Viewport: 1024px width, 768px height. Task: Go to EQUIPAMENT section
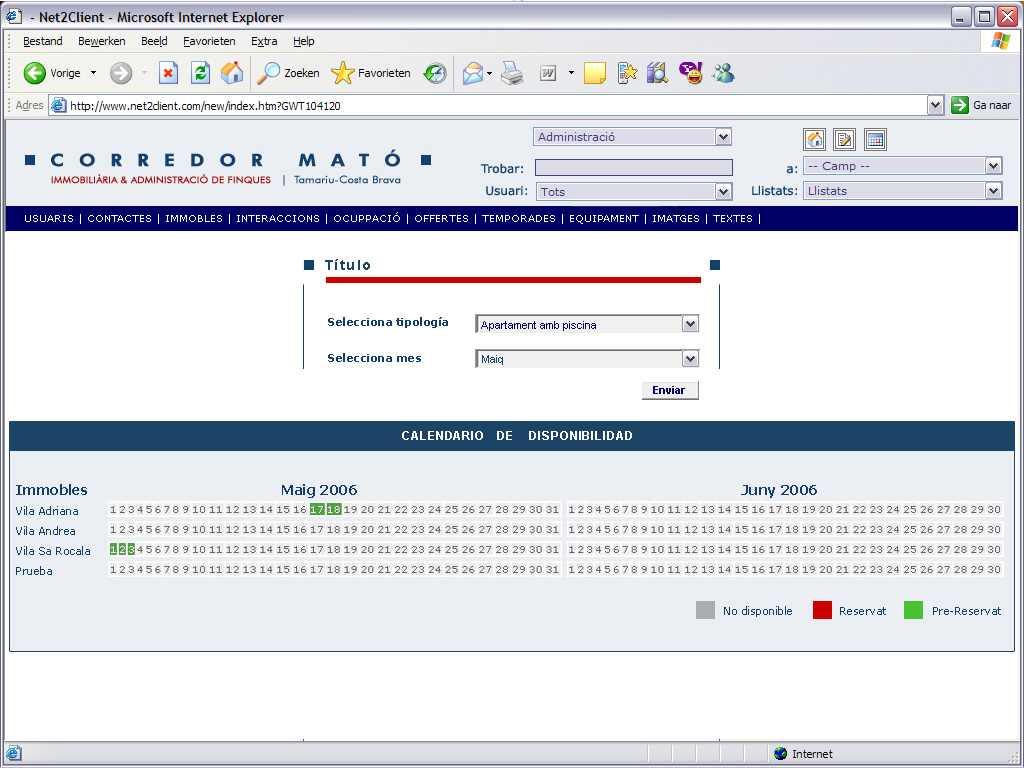[x=603, y=219]
